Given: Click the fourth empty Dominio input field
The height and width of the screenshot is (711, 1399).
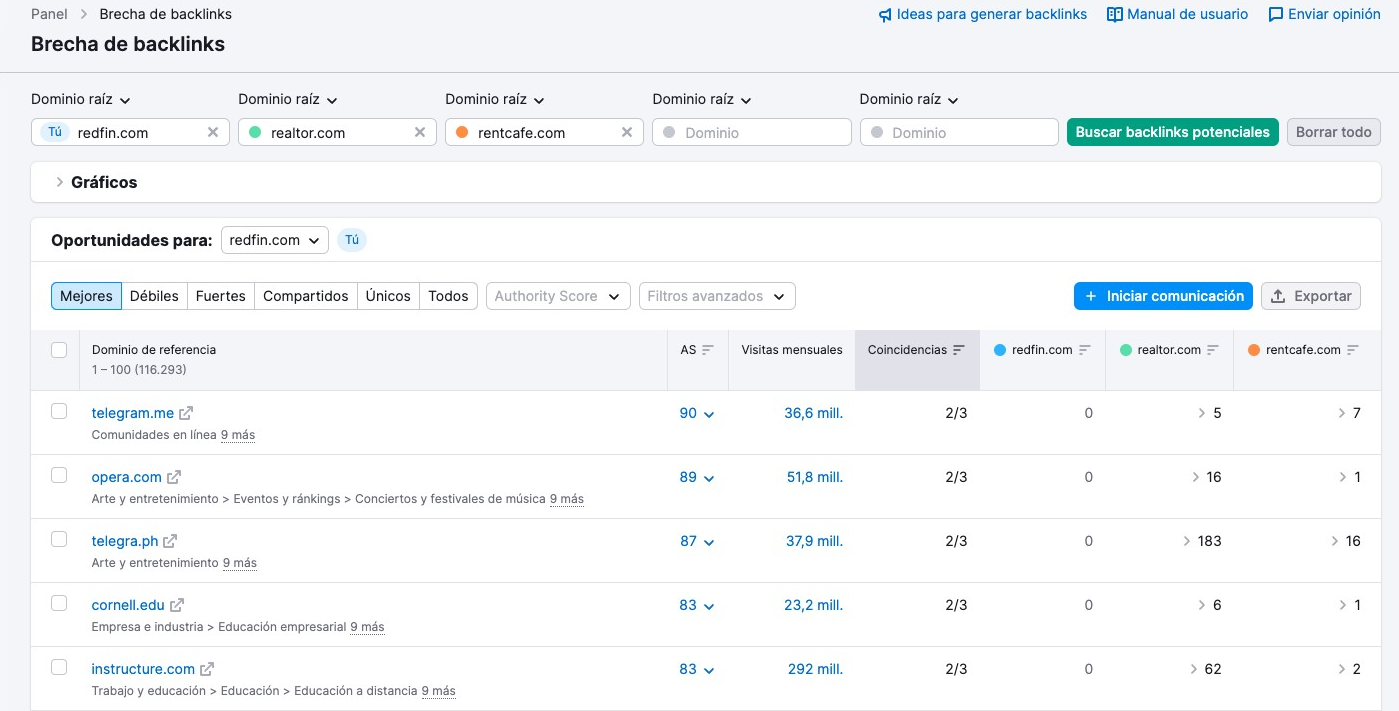Looking at the screenshot, I should click(x=752, y=132).
